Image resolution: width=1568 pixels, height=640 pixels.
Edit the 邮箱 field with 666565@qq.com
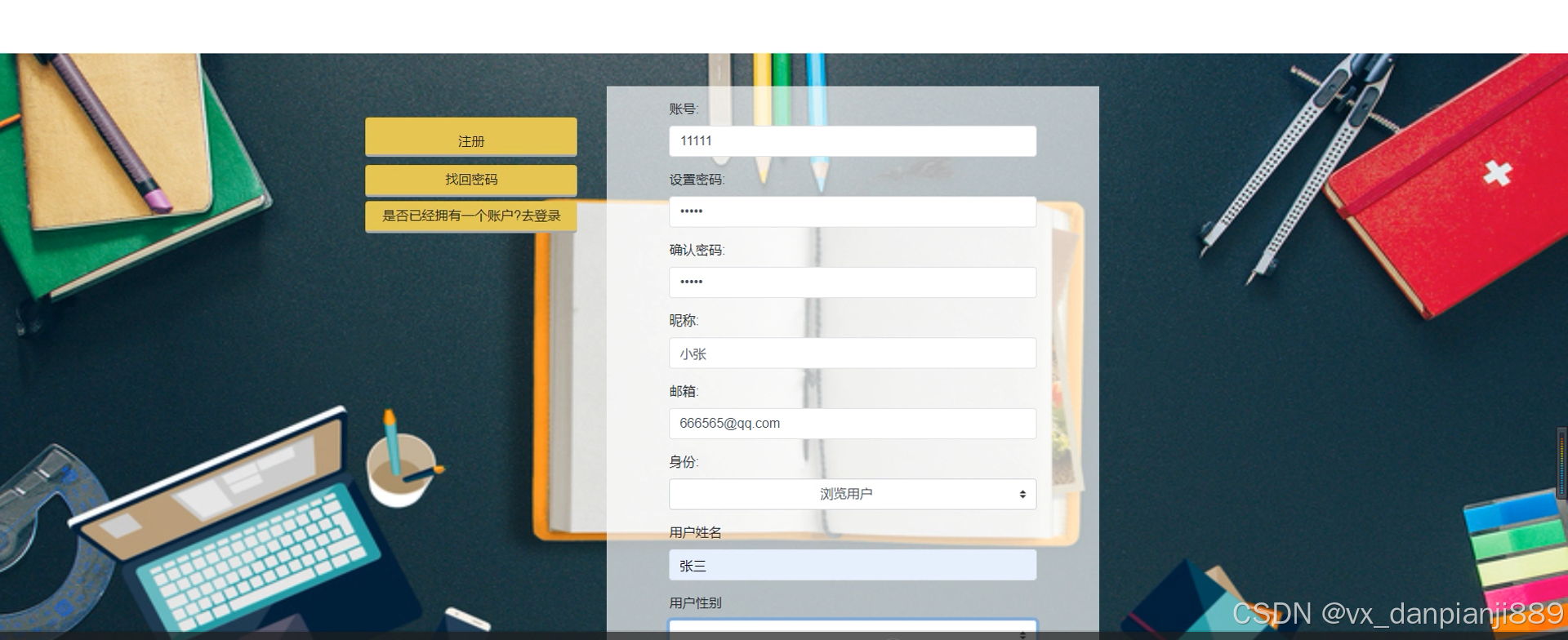click(853, 424)
